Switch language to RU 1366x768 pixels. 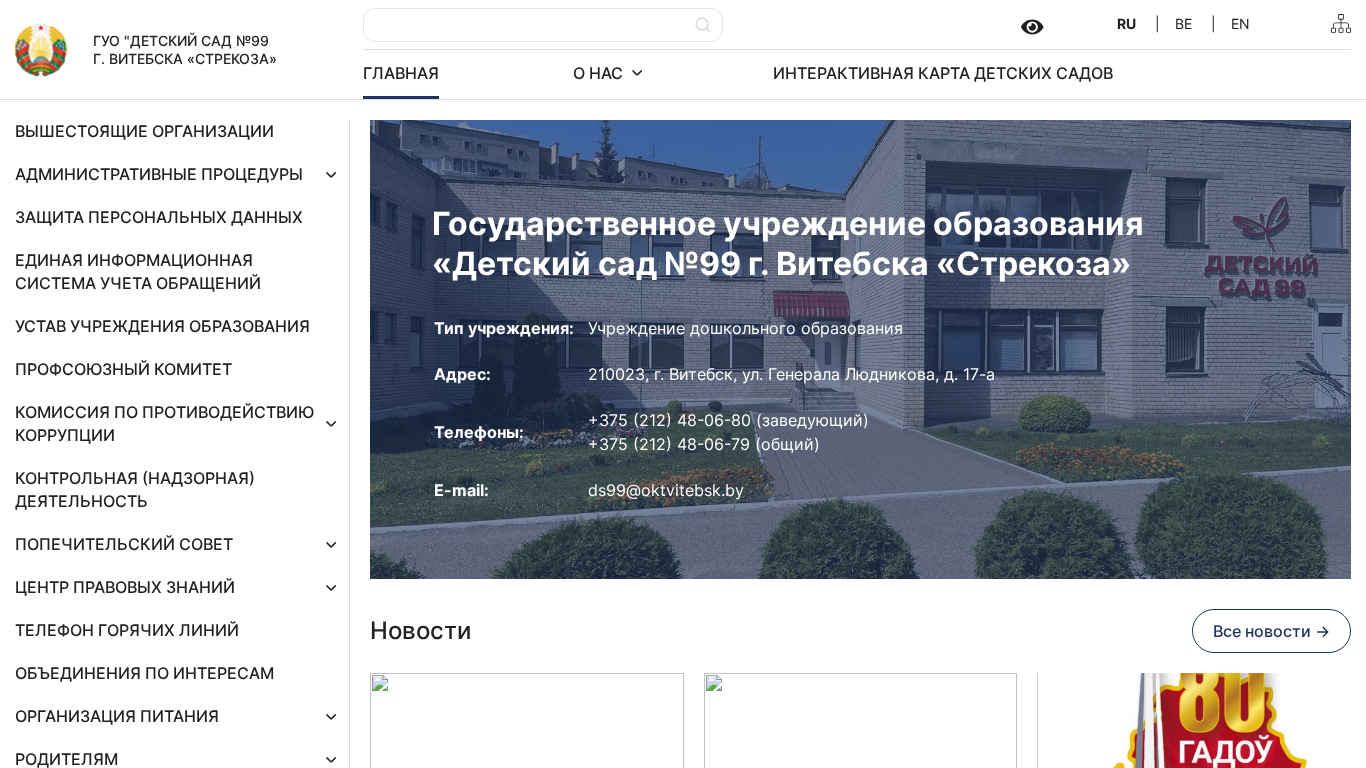coord(1126,24)
